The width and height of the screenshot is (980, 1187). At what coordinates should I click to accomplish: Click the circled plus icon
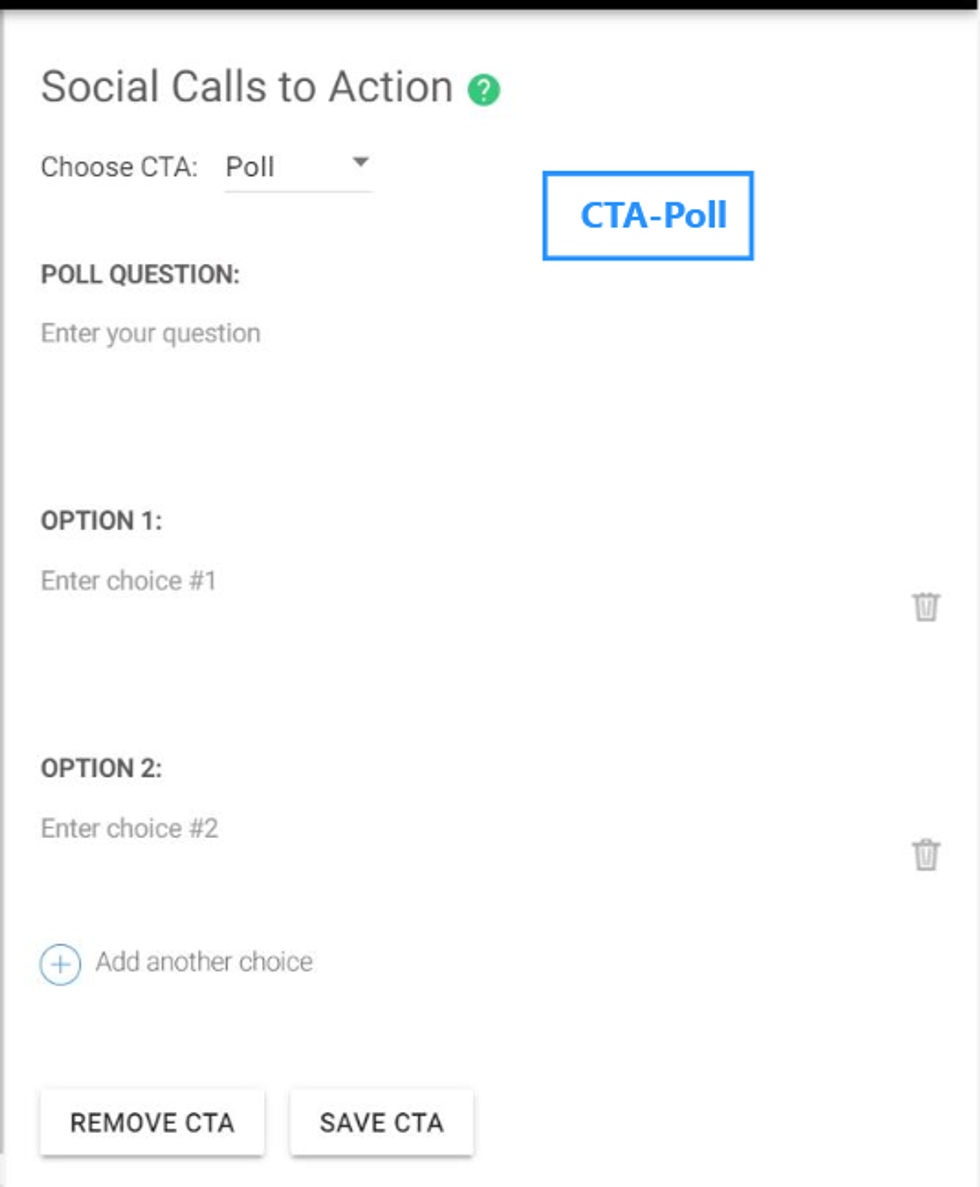pos(60,964)
